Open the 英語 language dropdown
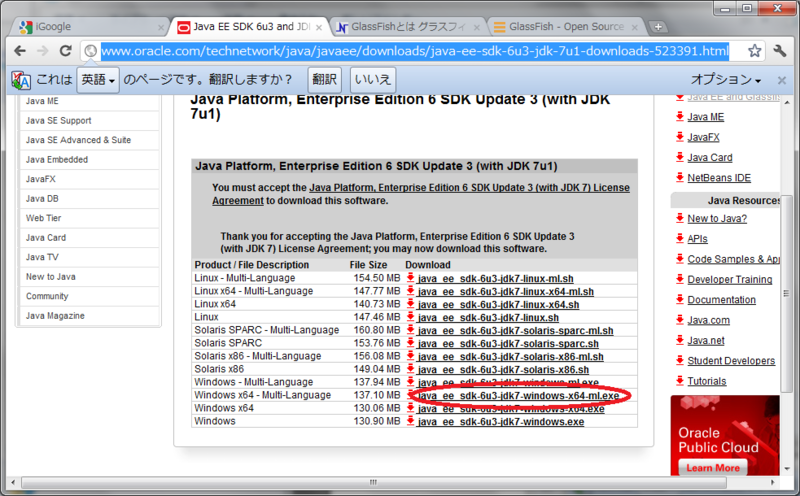The height and width of the screenshot is (496, 800). (x=98, y=80)
